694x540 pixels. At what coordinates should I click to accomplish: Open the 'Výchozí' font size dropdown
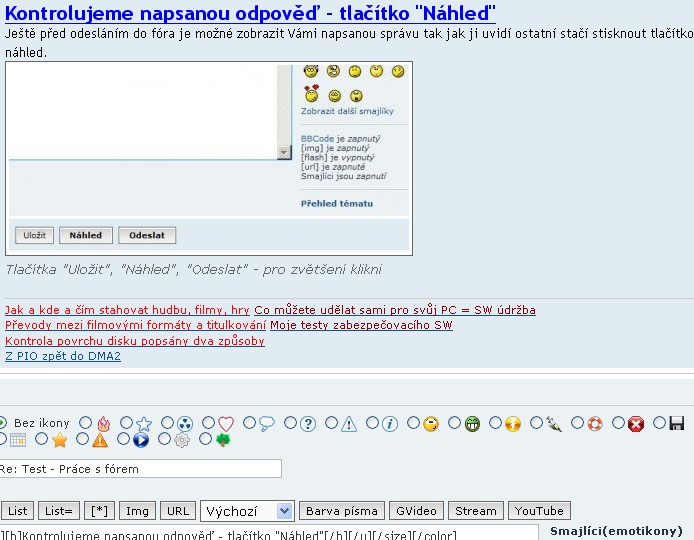point(247,511)
